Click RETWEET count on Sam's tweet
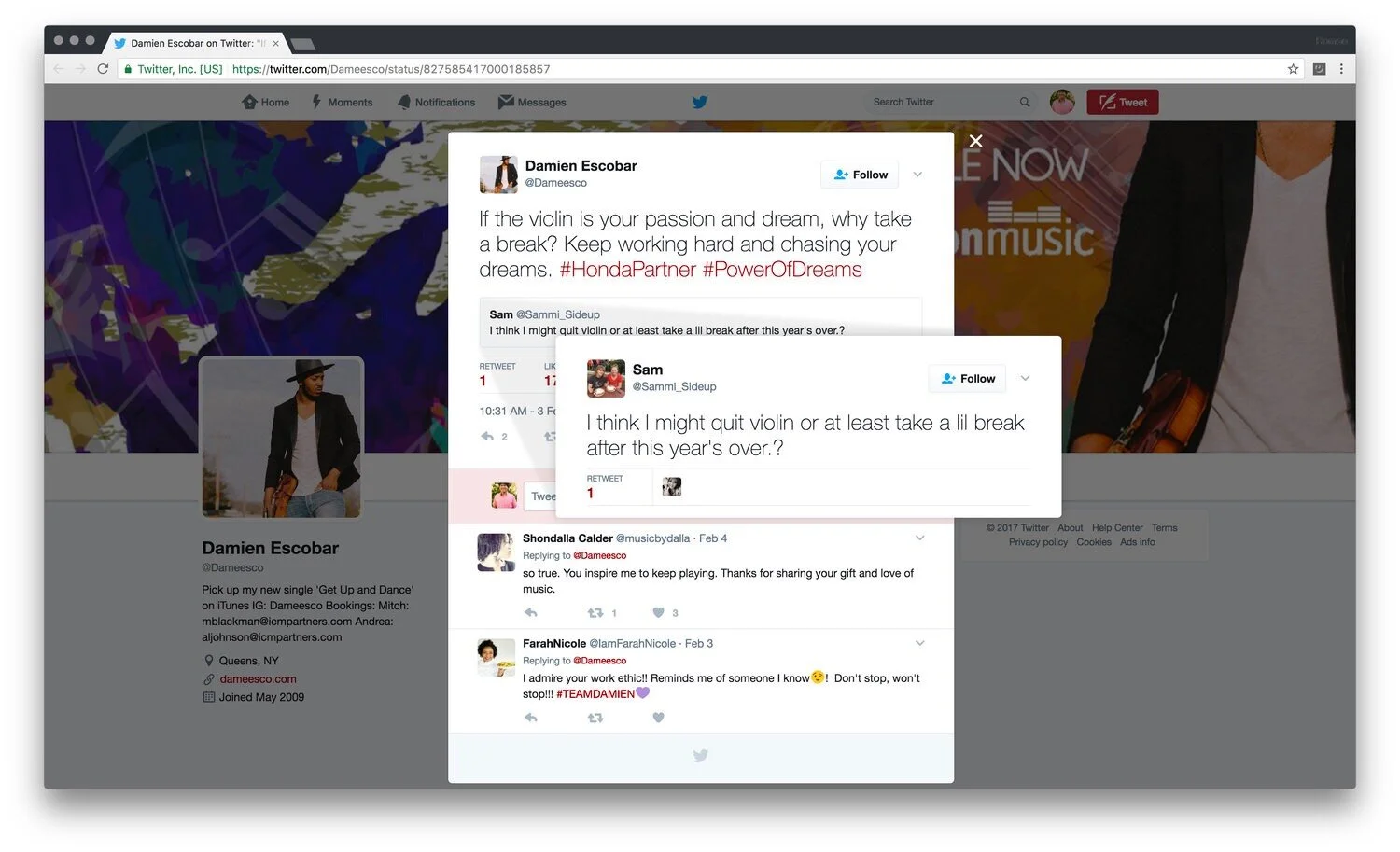The width and height of the screenshot is (1400, 852). point(605,486)
